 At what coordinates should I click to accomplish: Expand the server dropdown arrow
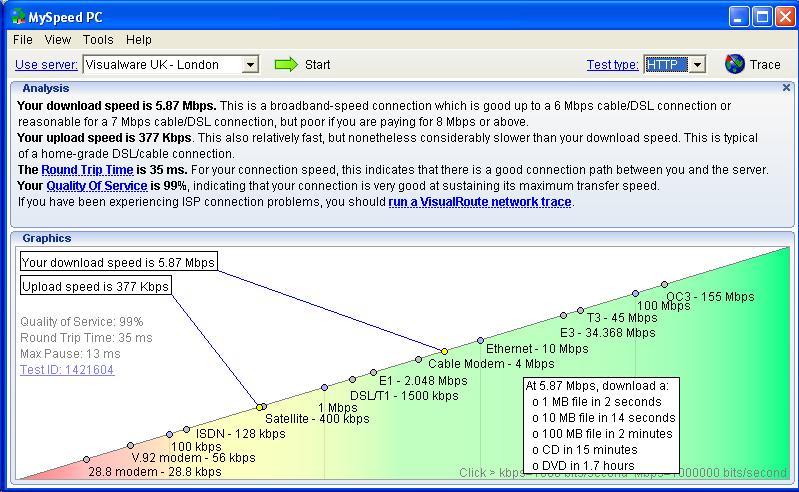pos(250,65)
